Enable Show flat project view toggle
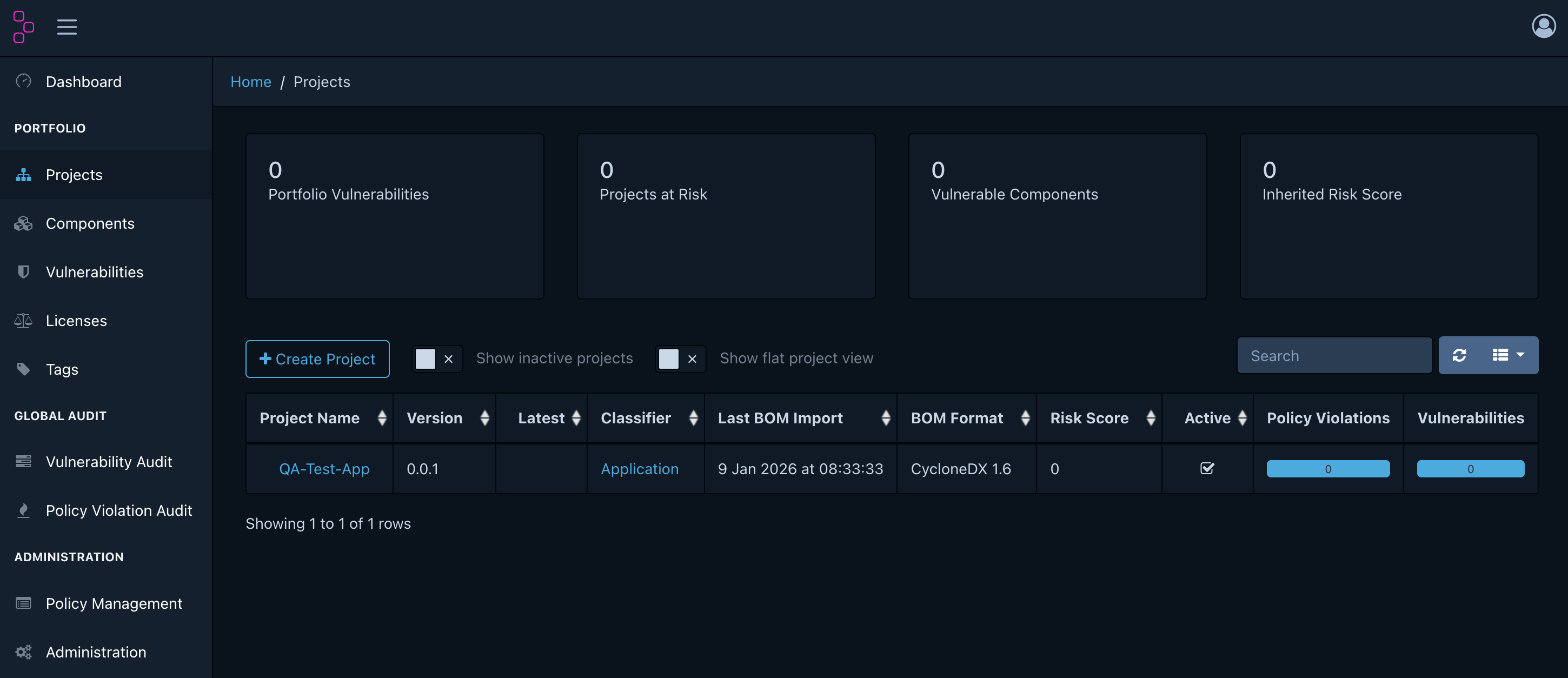Screen dimensions: 1568x678 click(x=680, y=358)
